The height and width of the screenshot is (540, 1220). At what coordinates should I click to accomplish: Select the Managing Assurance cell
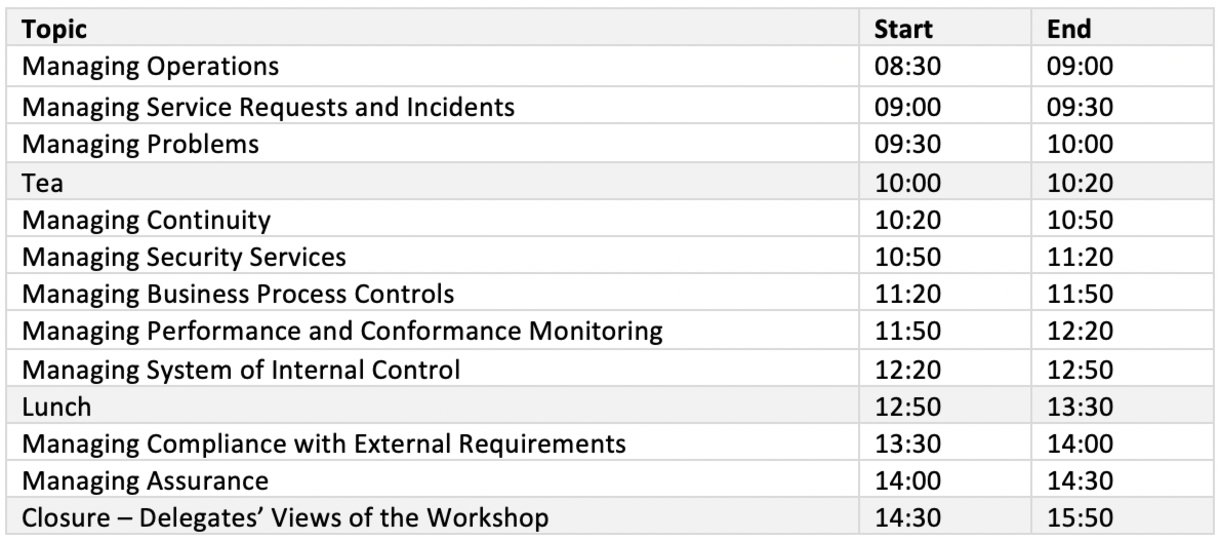pyautogui.click(x=145, y=481)
